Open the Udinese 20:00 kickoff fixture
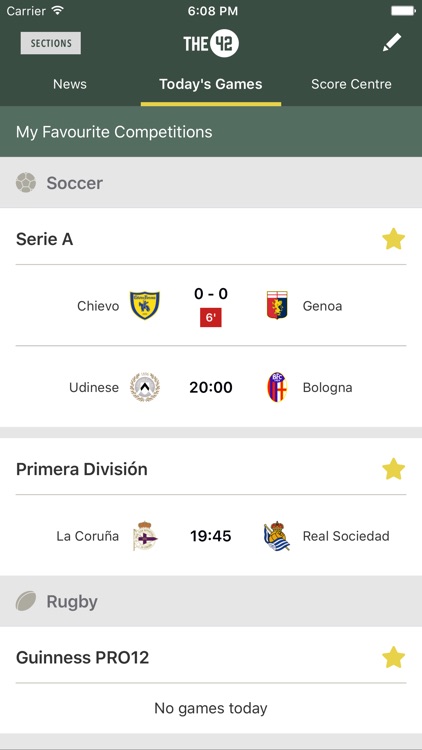This screenshot has height=750, width=422. tap(211, 387)
